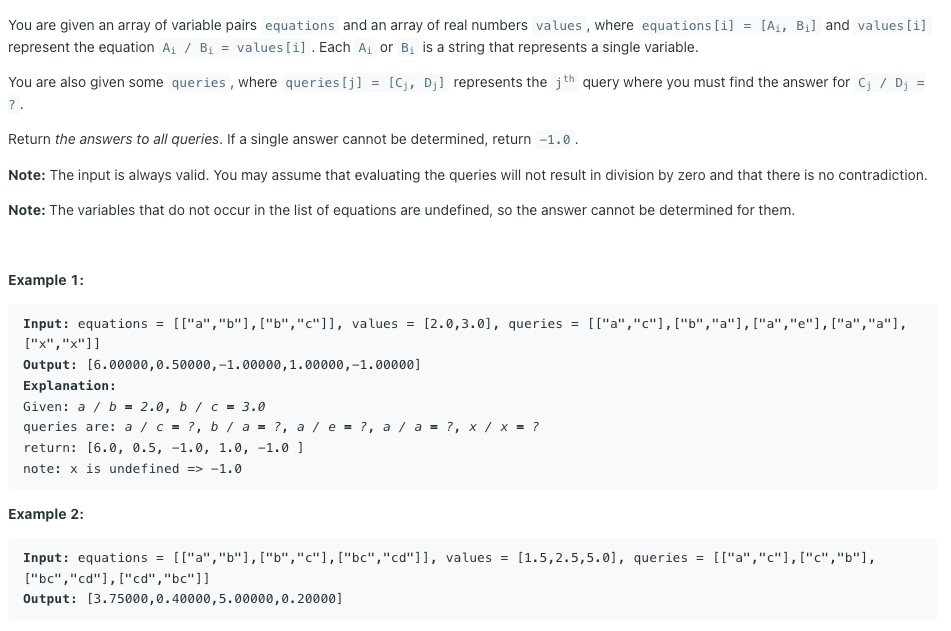Click the 'values' inline code term

pos(559,25)
